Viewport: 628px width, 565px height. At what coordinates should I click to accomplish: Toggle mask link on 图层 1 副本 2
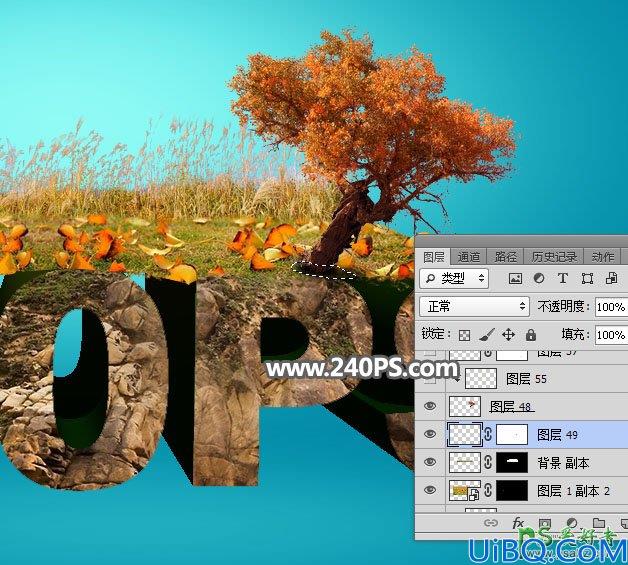(x=488, y=491)
